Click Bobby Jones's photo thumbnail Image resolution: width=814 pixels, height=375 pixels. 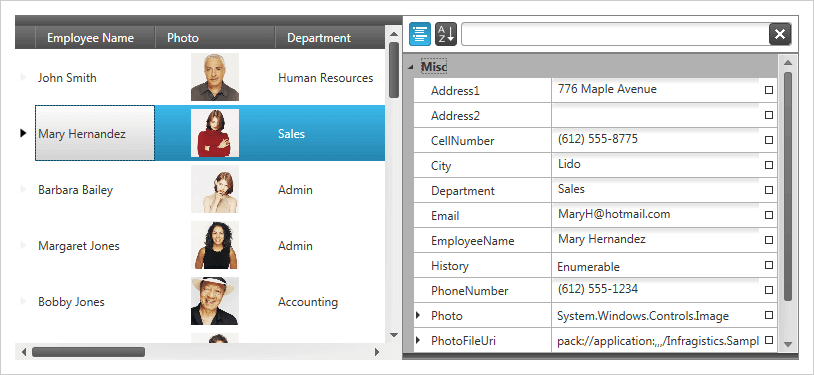click(x=215, y=301)
